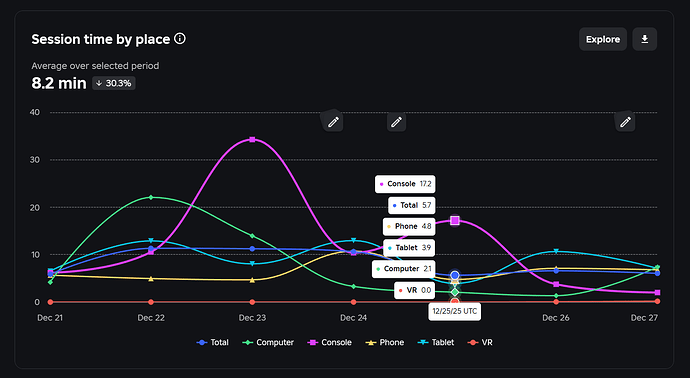Select the Computer data point on Dec 24
This screenshot has height=378, width=690.
click(x=353, y=286)
